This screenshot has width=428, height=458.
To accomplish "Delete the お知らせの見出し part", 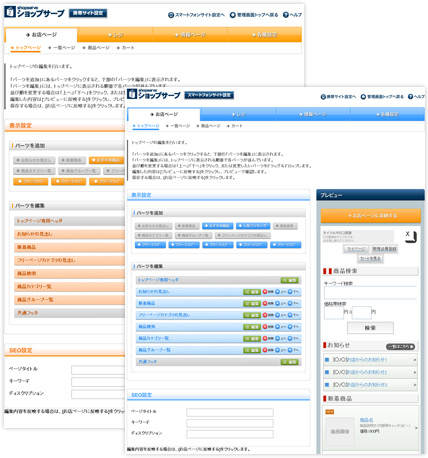I will tap(268, 292).
